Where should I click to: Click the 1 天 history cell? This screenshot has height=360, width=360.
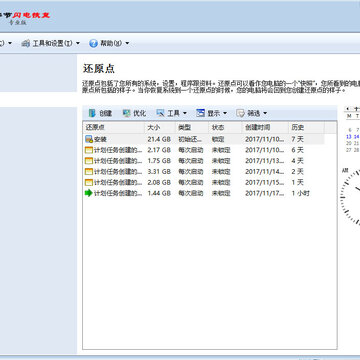[298, 182]
